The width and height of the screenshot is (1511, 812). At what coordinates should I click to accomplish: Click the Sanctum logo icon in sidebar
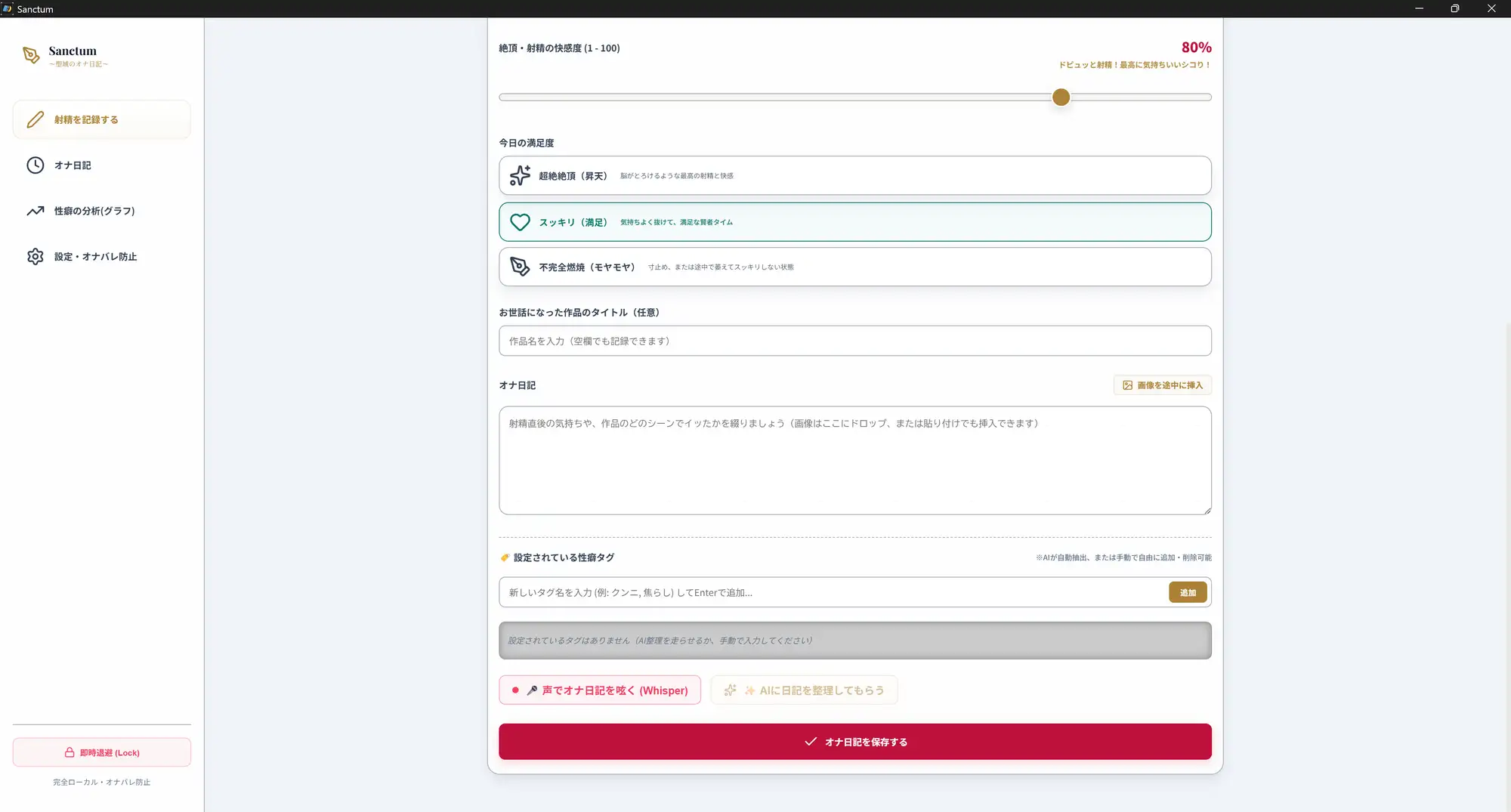[31, 55]
